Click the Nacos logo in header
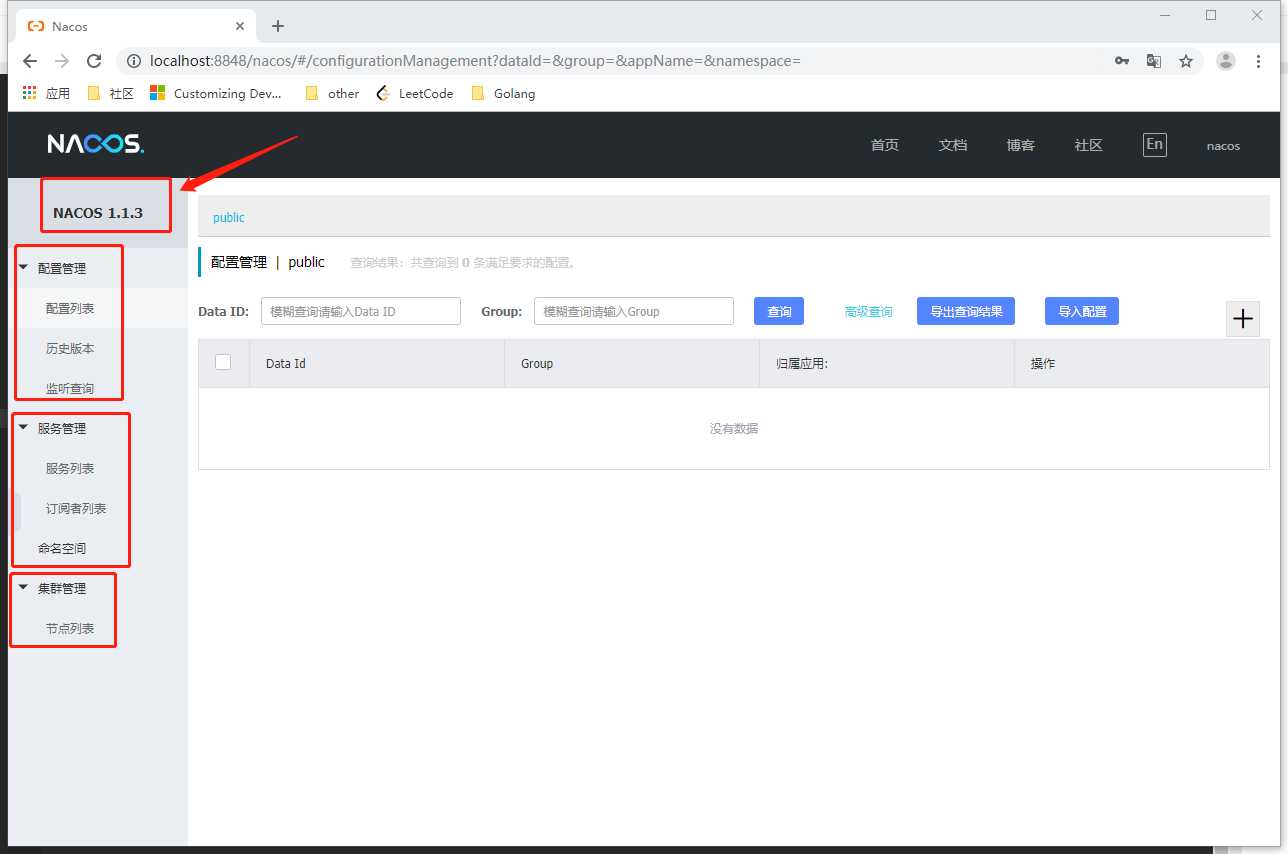The width and height of the screenshot is (1288, 854). pos(96,144)
